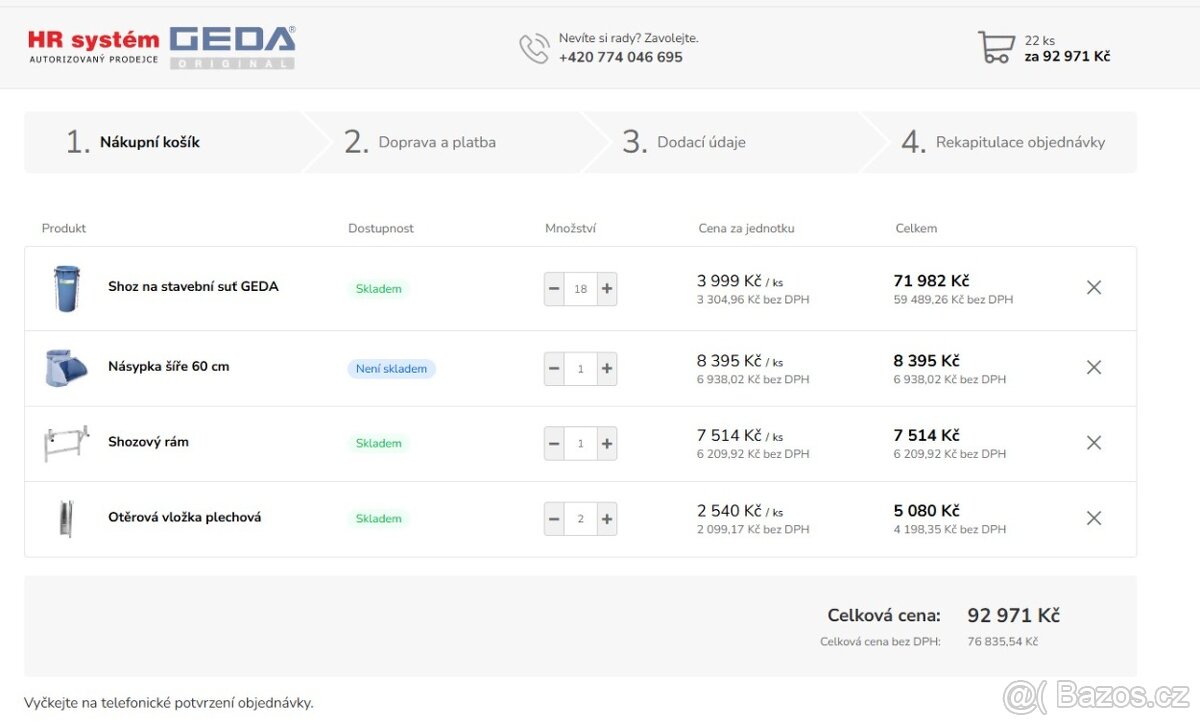
Task: Call phone number +420 774 046 695
Action: point(620,57)
